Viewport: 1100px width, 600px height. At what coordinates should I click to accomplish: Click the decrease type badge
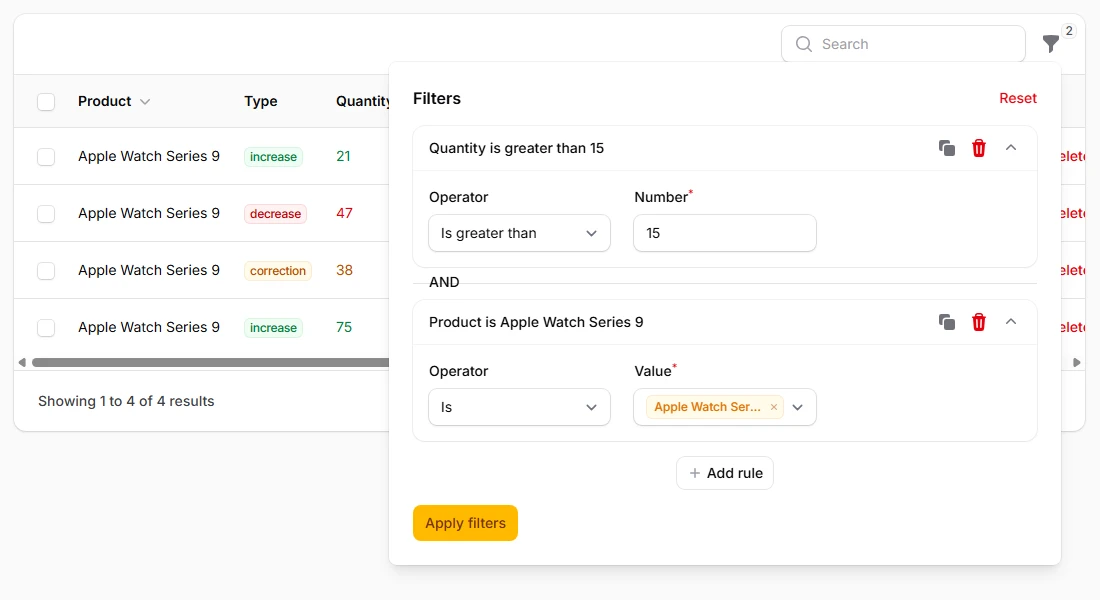275,213
